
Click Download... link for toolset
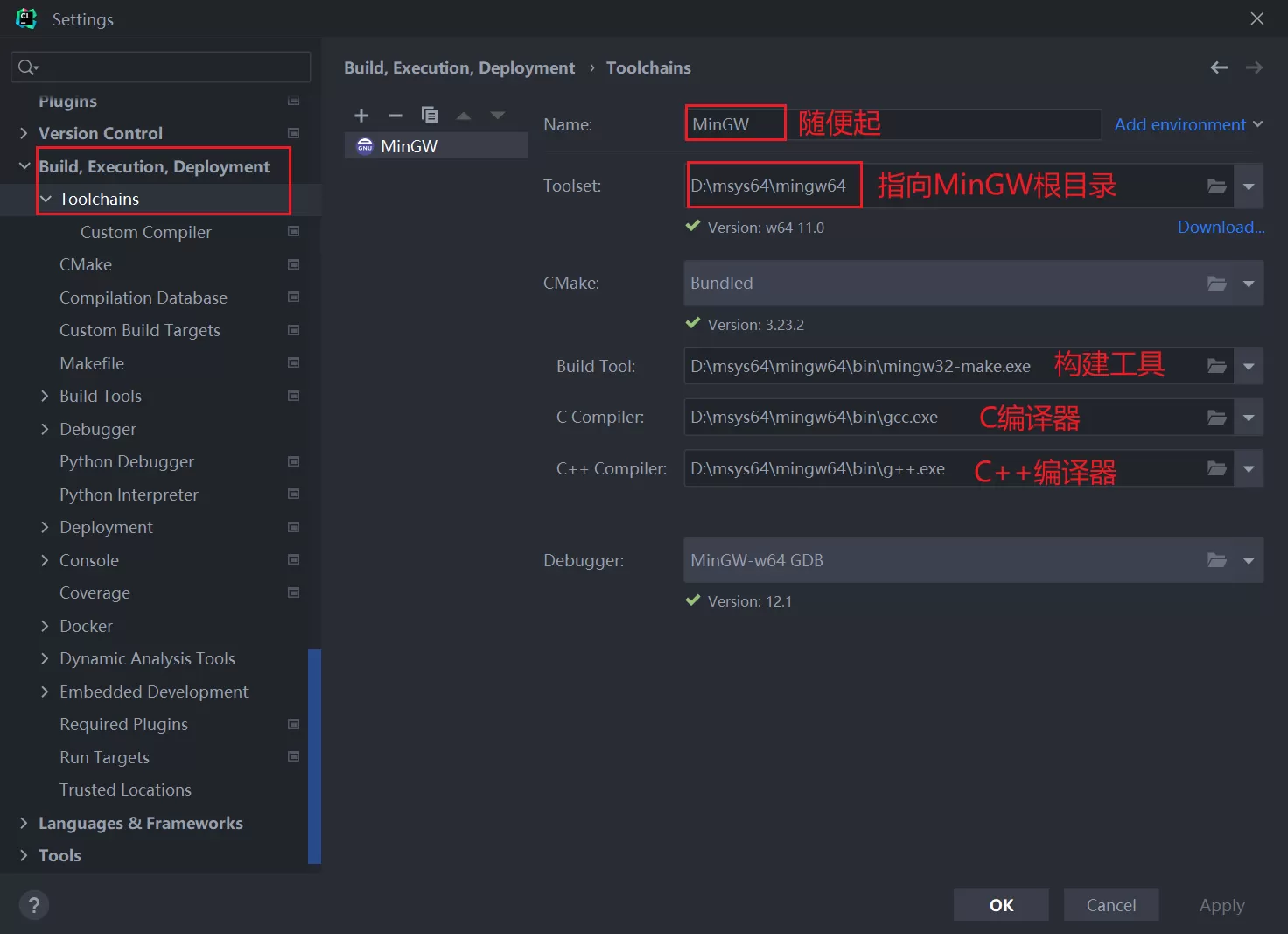[x=1221, y=227]
